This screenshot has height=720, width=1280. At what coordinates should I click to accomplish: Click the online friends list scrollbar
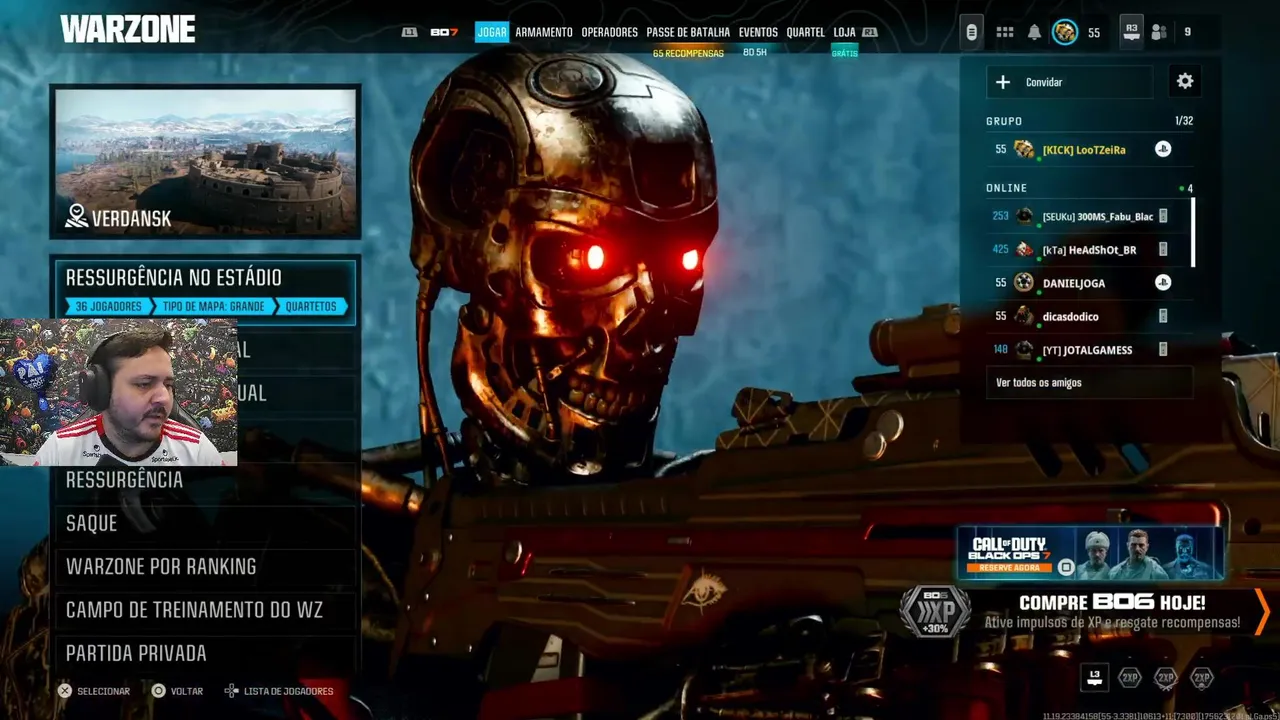[1192, 233]
